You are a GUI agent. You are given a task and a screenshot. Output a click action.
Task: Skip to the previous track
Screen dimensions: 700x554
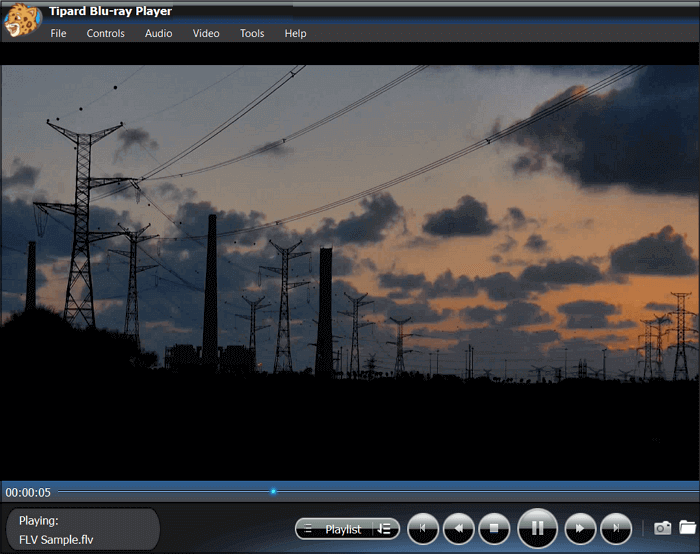click(423, 529)
